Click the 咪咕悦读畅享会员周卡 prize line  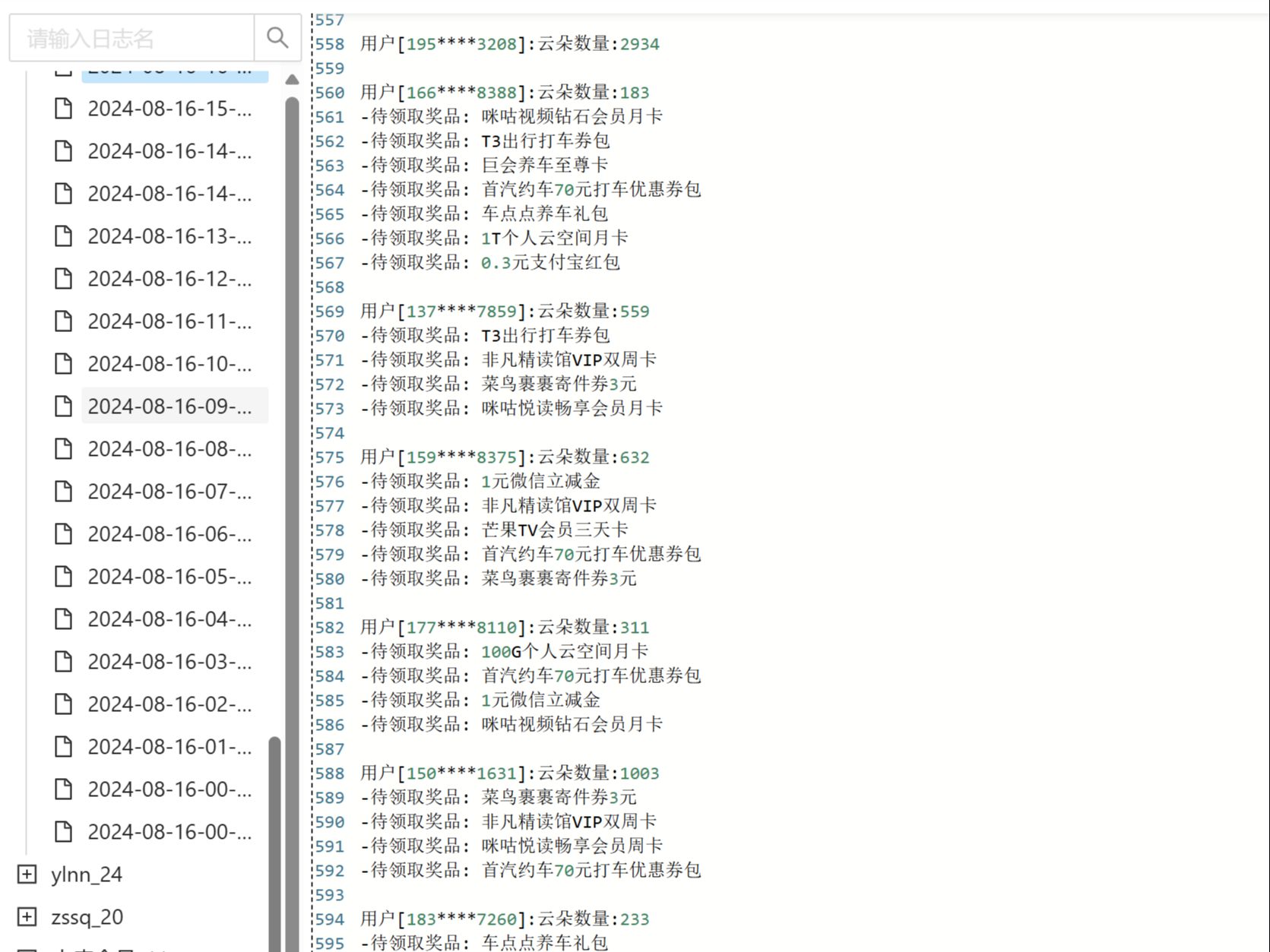coord(511,846)
